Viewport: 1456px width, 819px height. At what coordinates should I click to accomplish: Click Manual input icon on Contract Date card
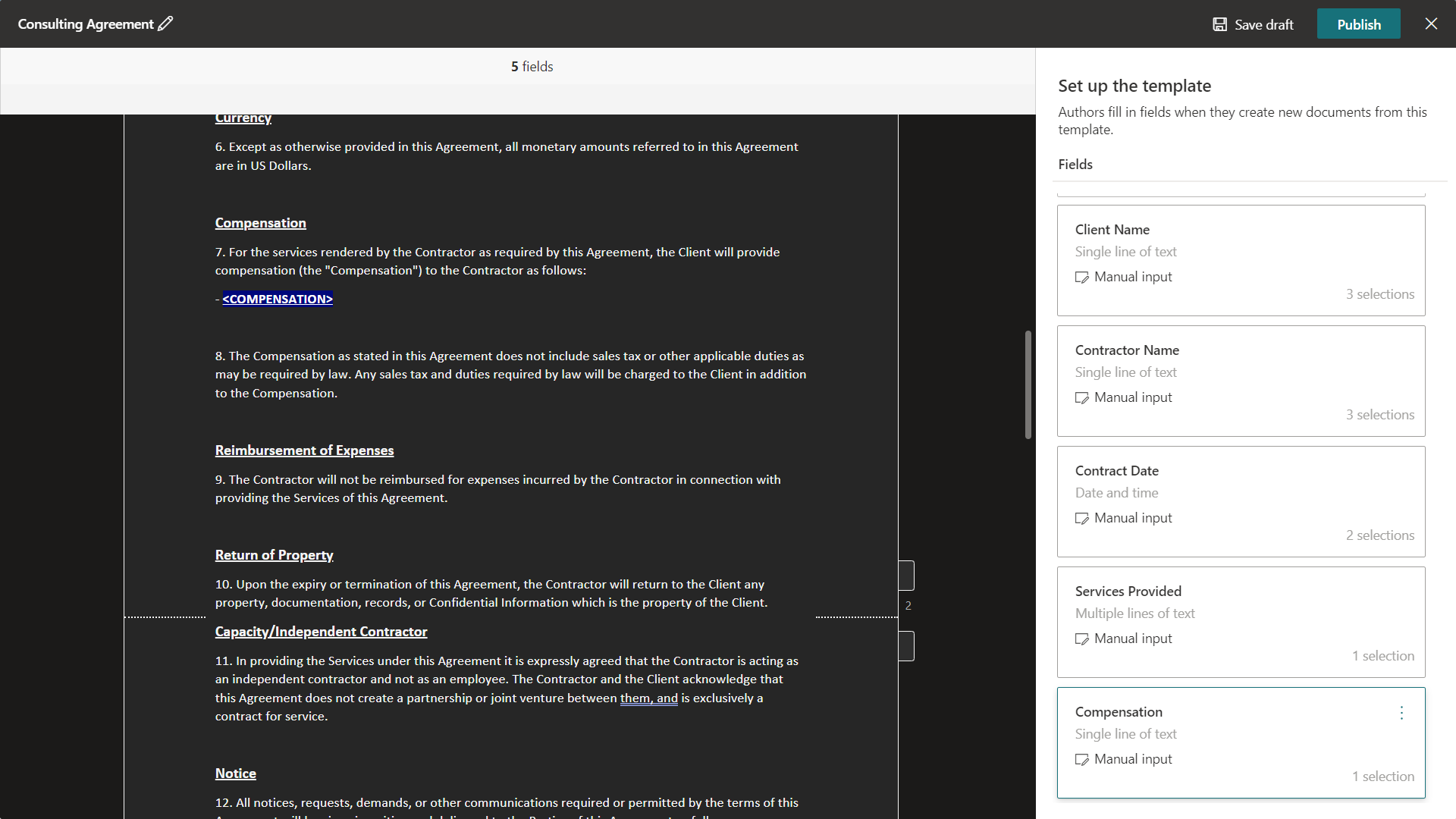pyautogui.click(x=1081, y=519)
